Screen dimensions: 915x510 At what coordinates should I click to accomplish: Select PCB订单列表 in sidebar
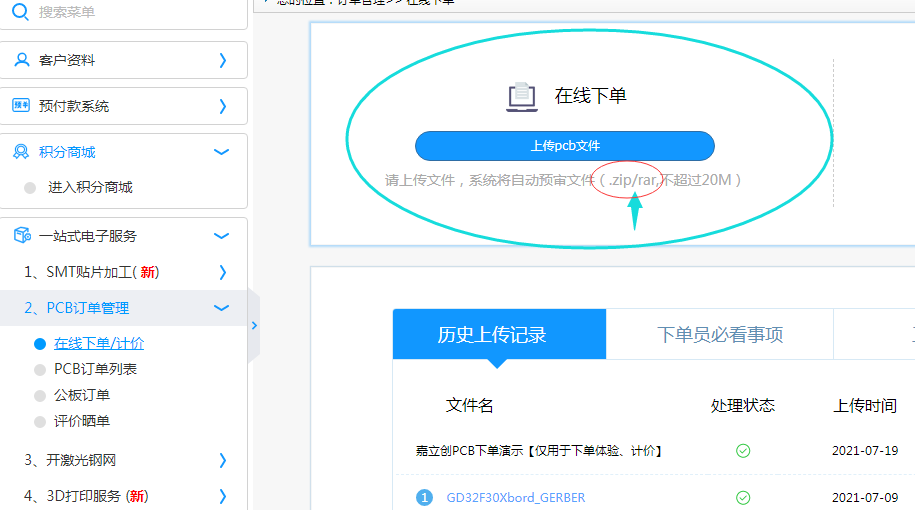[95, 369]
